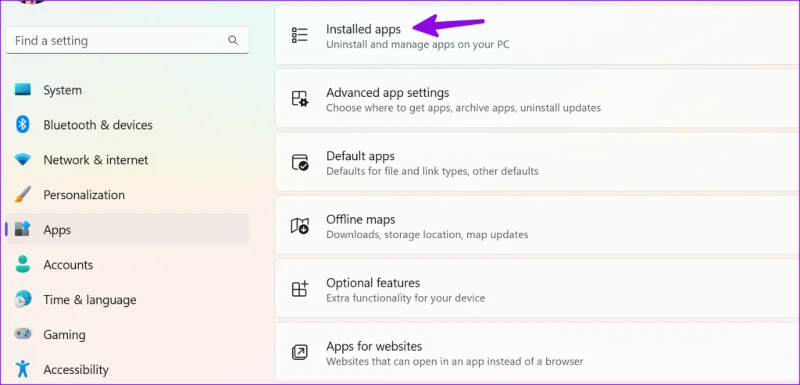
Task: Open Installed apps page
Action: (537, 35)
